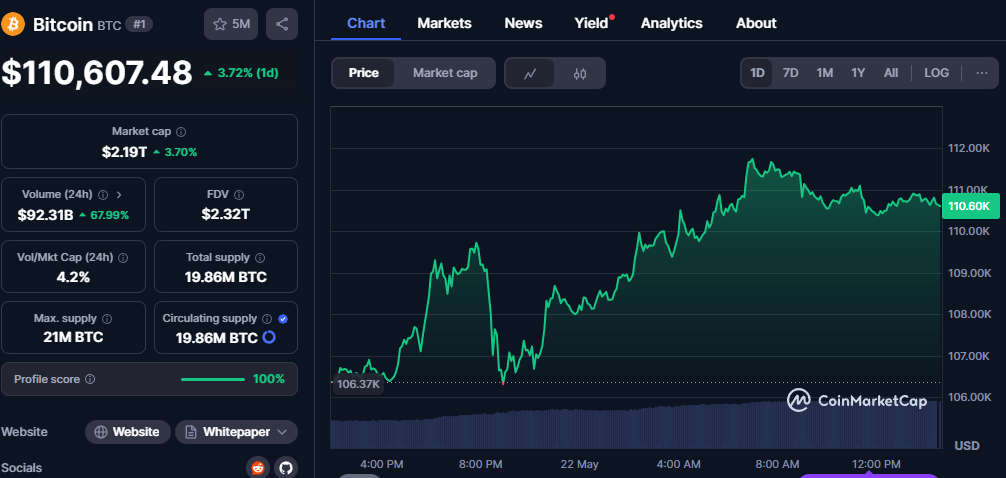Click the 100% profile score text
1006x478 pixels.
pos(268,379)
